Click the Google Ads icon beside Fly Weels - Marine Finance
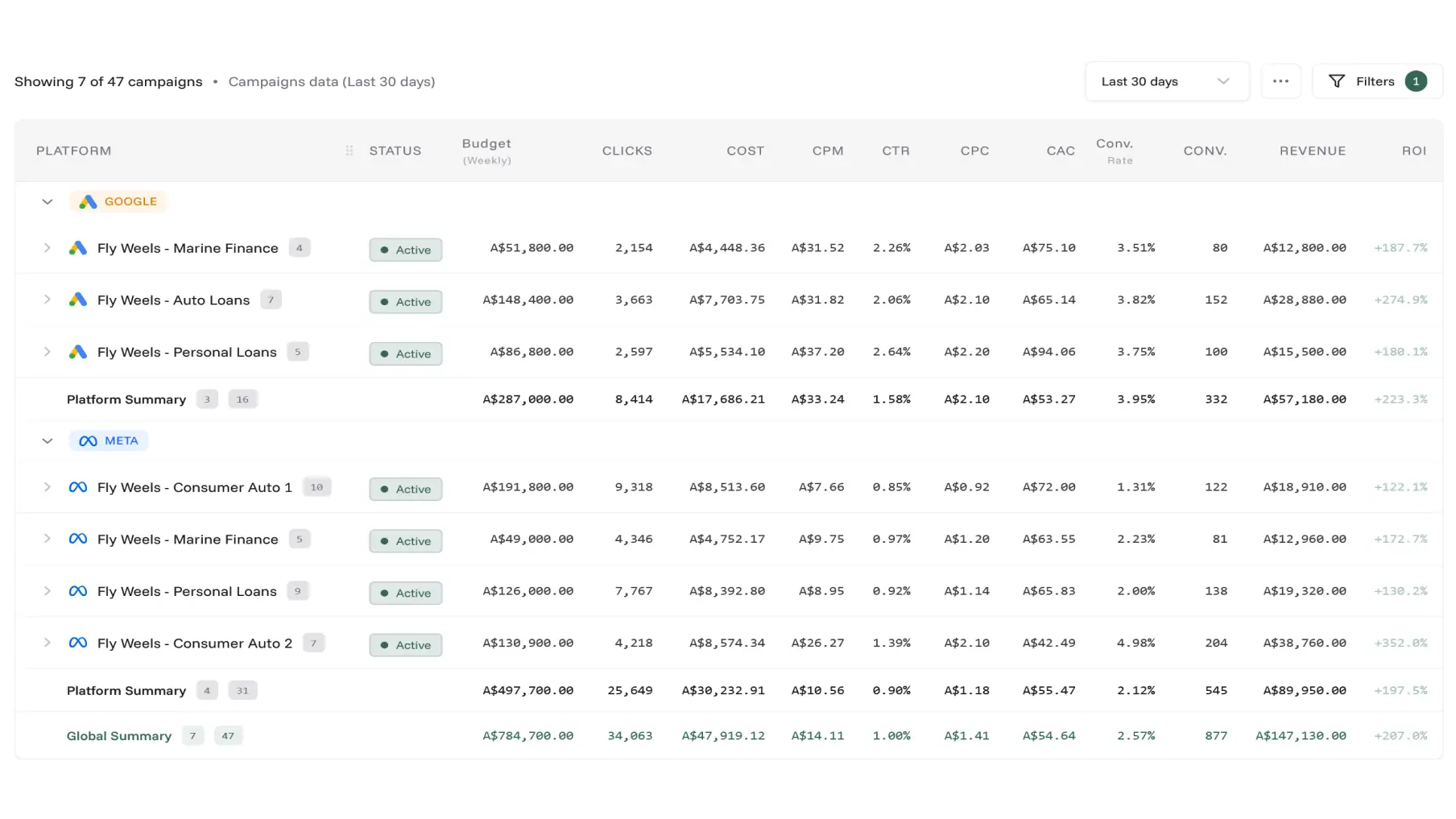The image size is (1456, 819). [78, 248]
